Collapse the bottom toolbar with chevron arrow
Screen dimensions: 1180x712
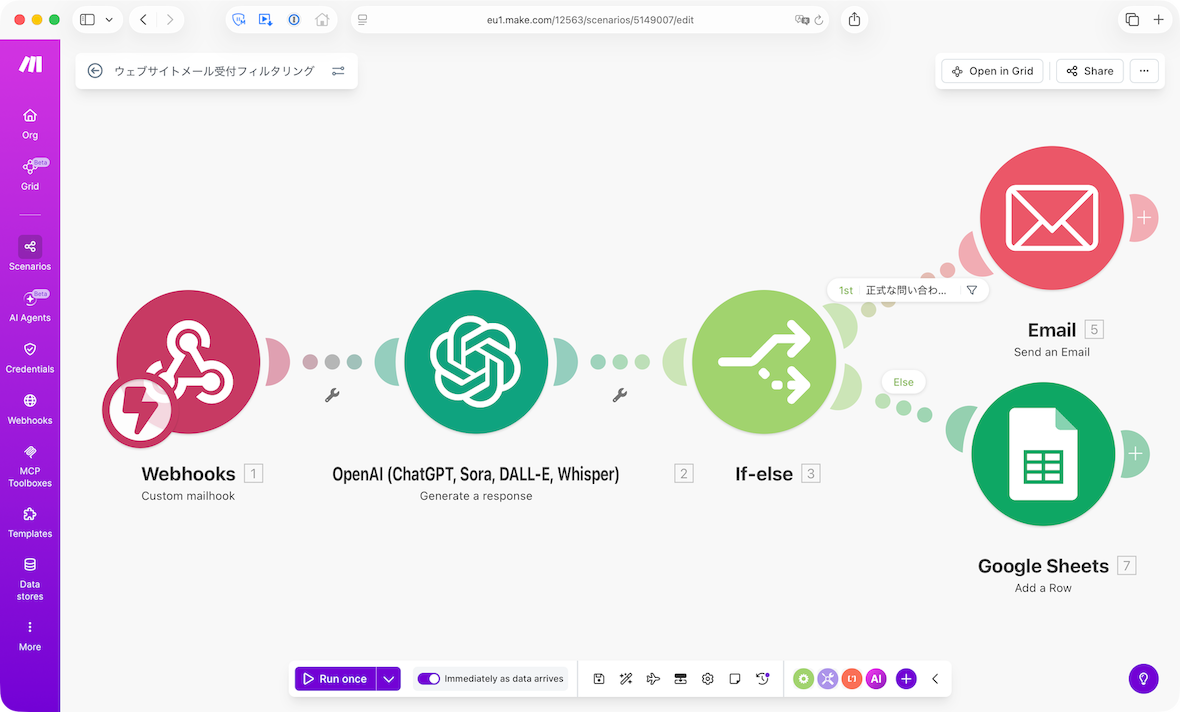coord(935,679)
